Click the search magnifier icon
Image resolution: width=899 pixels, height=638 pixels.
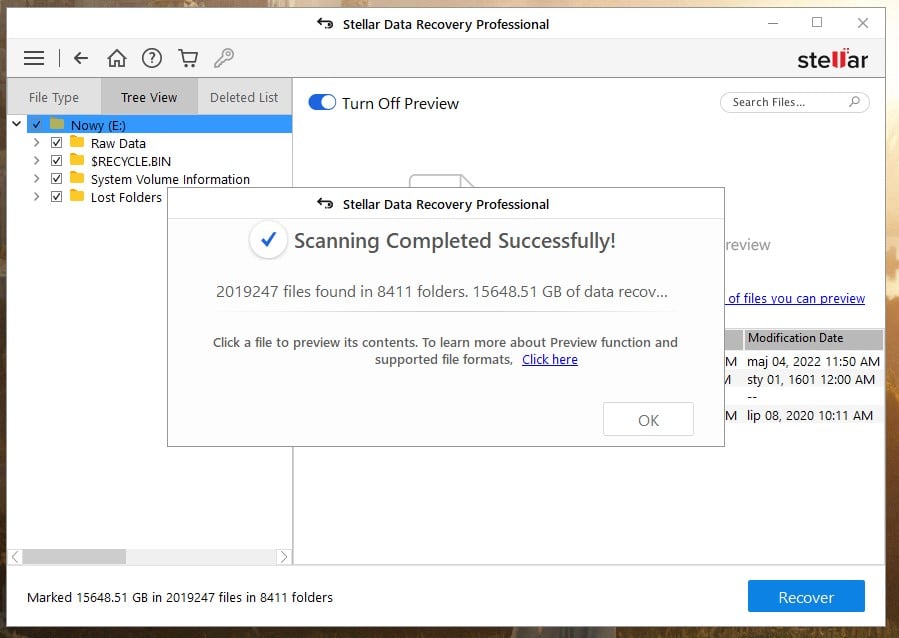854,102
